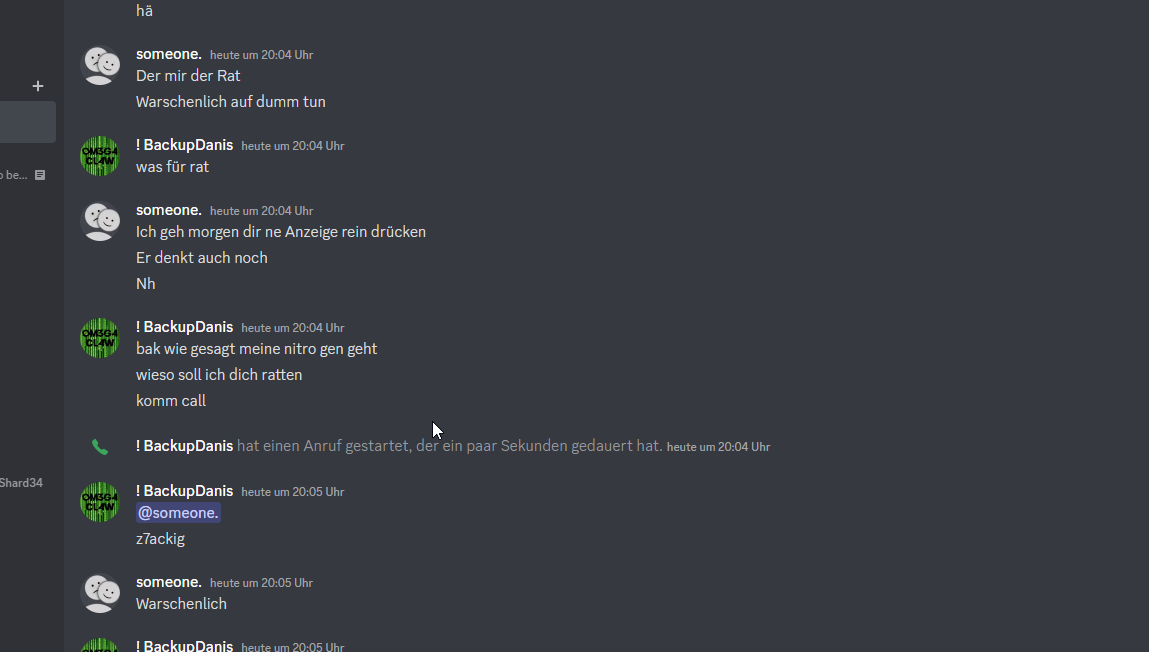This screenshot has height=652, width=1149.
Task: Click the "z7ackig" message text
Action: point(160,539)
